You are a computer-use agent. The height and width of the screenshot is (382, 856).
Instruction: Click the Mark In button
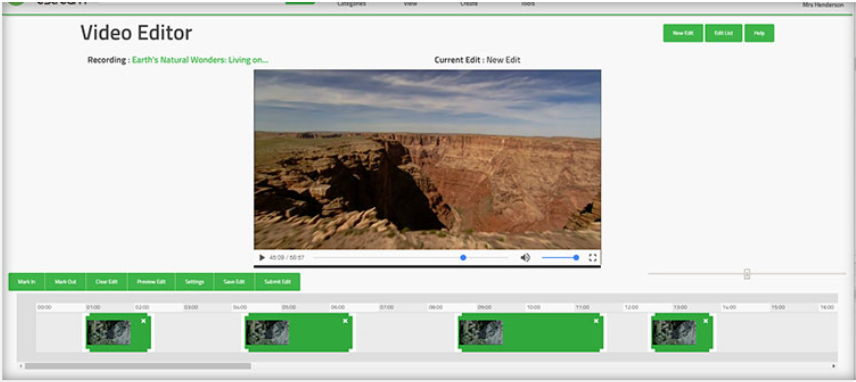(27, 282)
